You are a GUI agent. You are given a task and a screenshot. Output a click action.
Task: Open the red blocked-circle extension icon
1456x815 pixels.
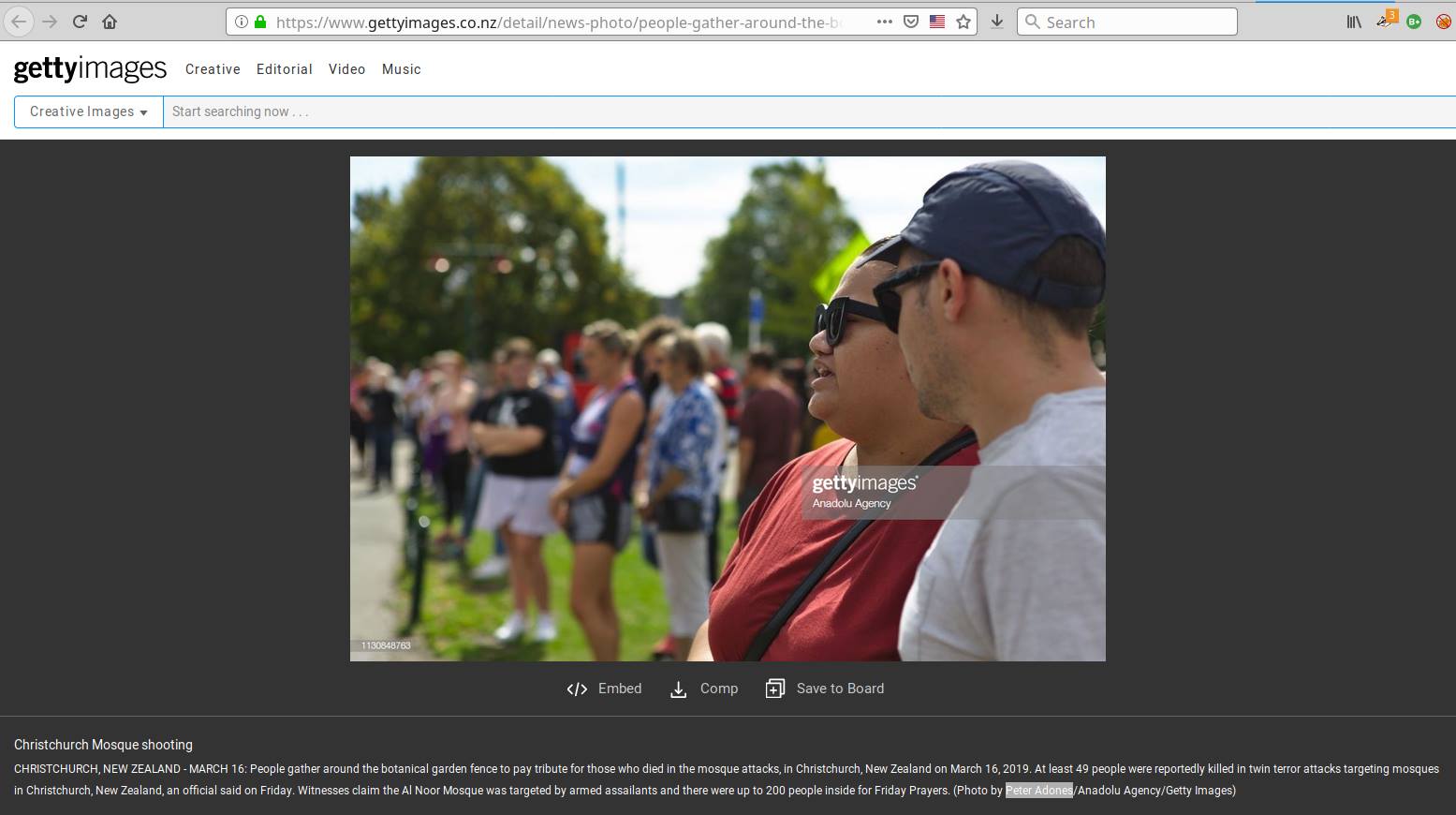click(1443, 22)
